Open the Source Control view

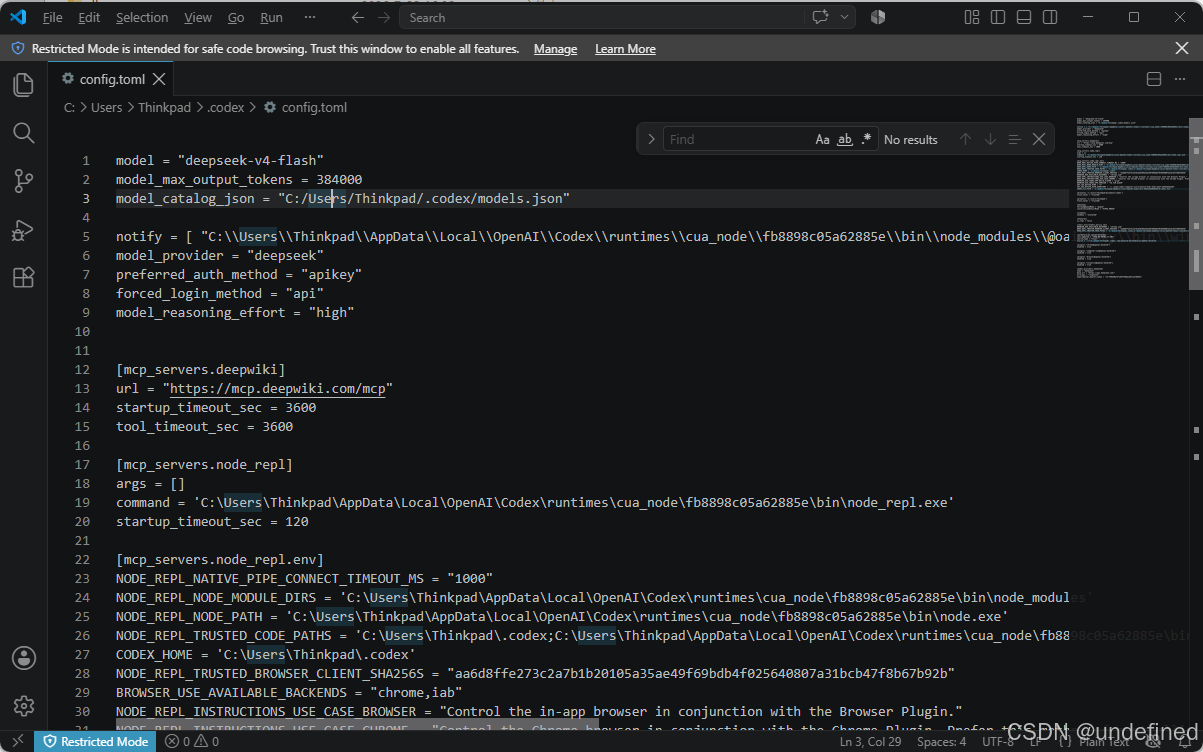[24, 181]
